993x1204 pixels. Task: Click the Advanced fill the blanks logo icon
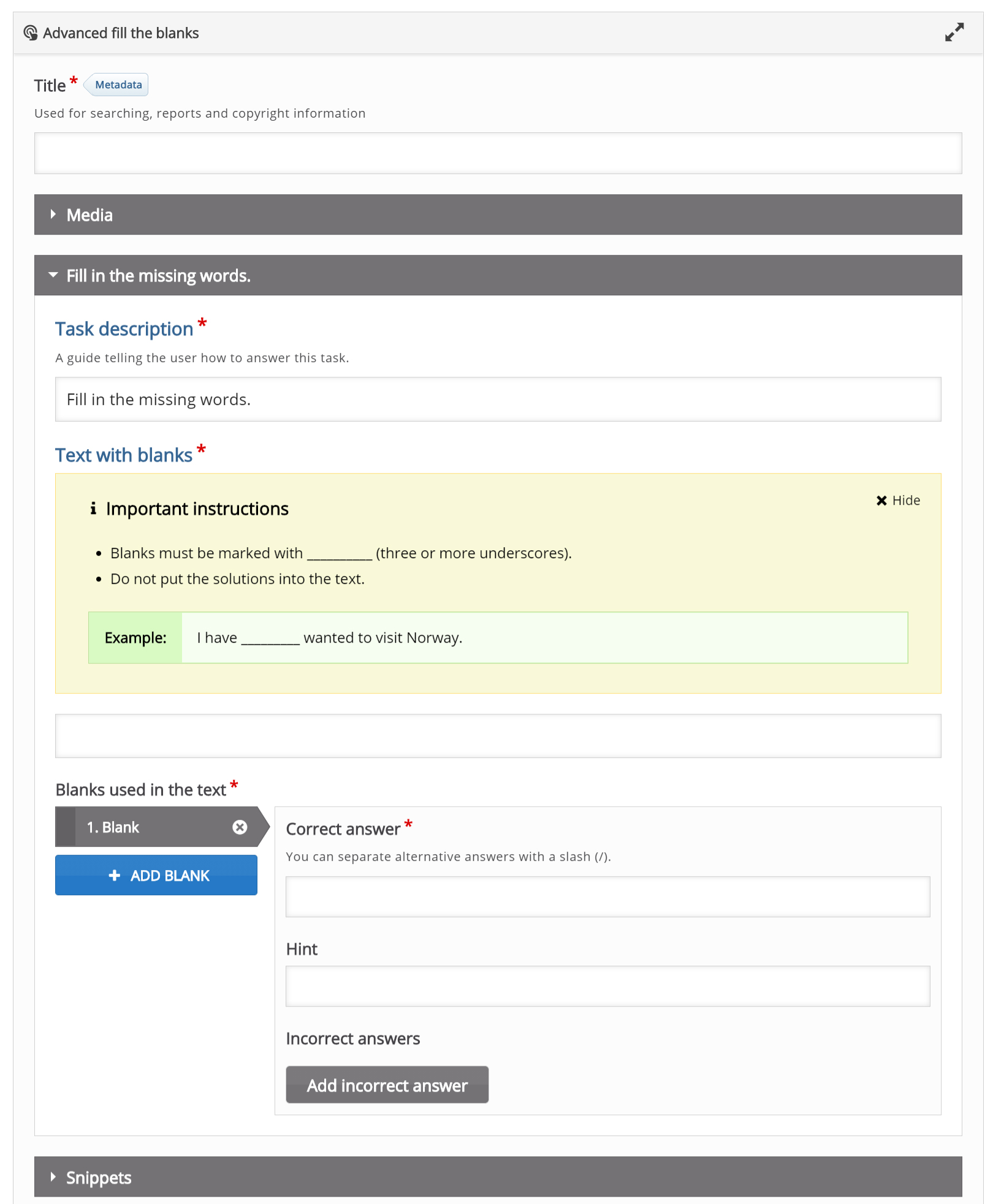tap(31, 32)
